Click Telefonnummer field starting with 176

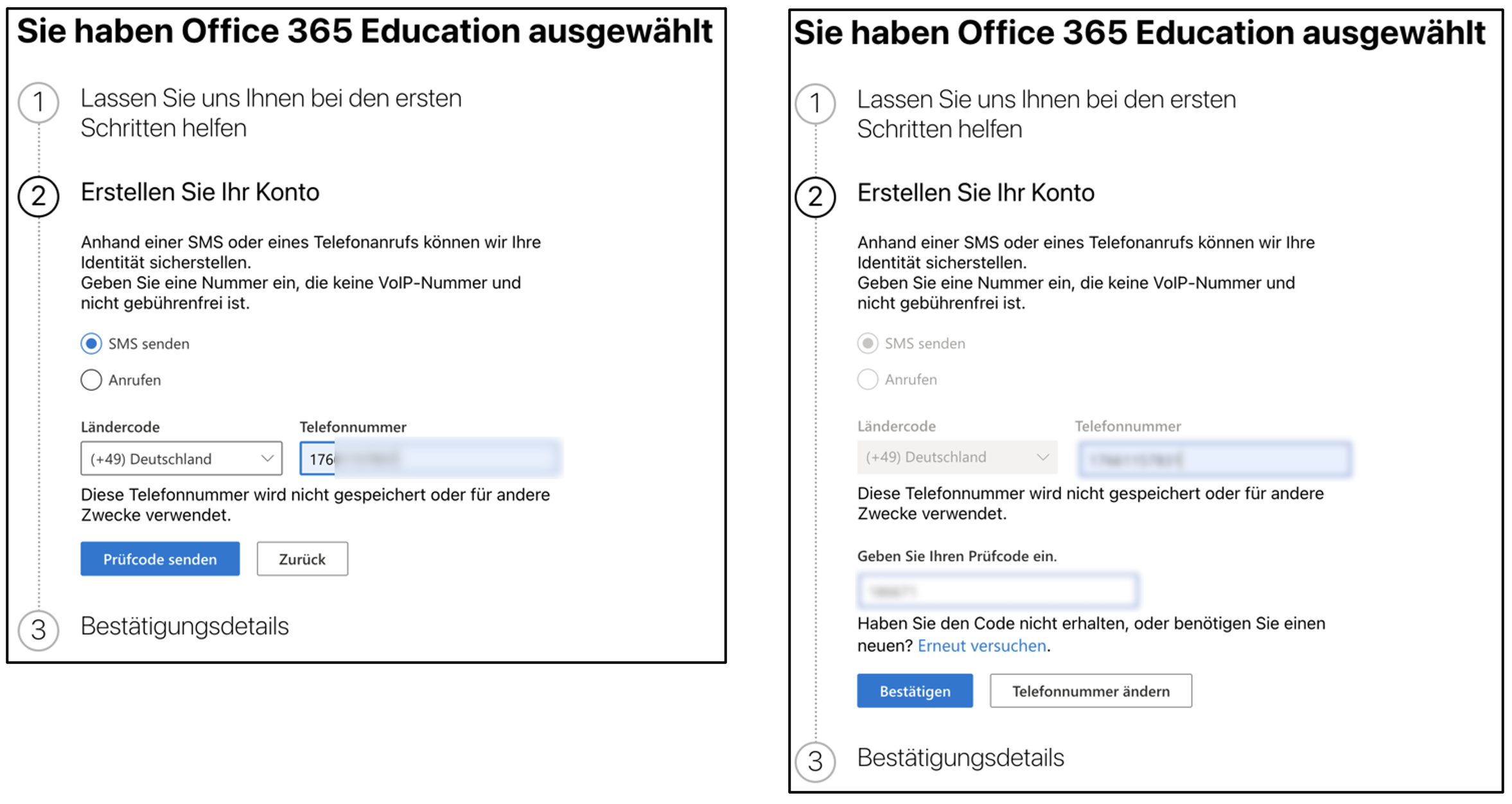click(430, 459)
